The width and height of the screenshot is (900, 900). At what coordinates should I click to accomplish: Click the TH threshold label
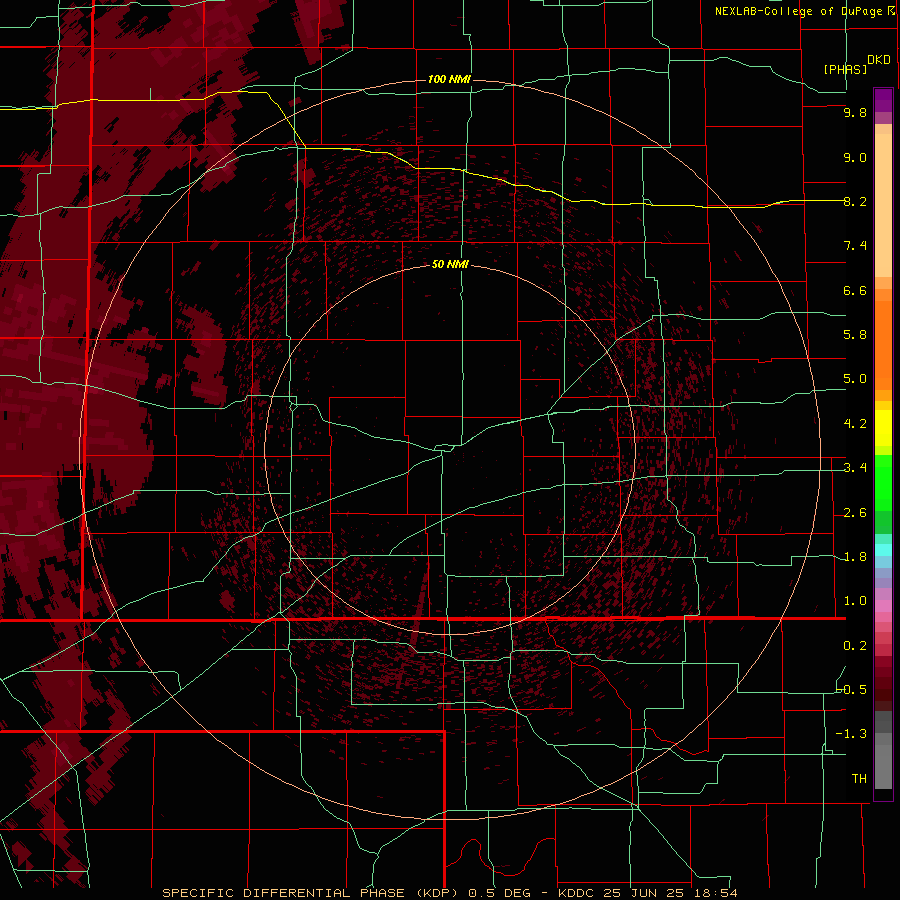point(859,779)
